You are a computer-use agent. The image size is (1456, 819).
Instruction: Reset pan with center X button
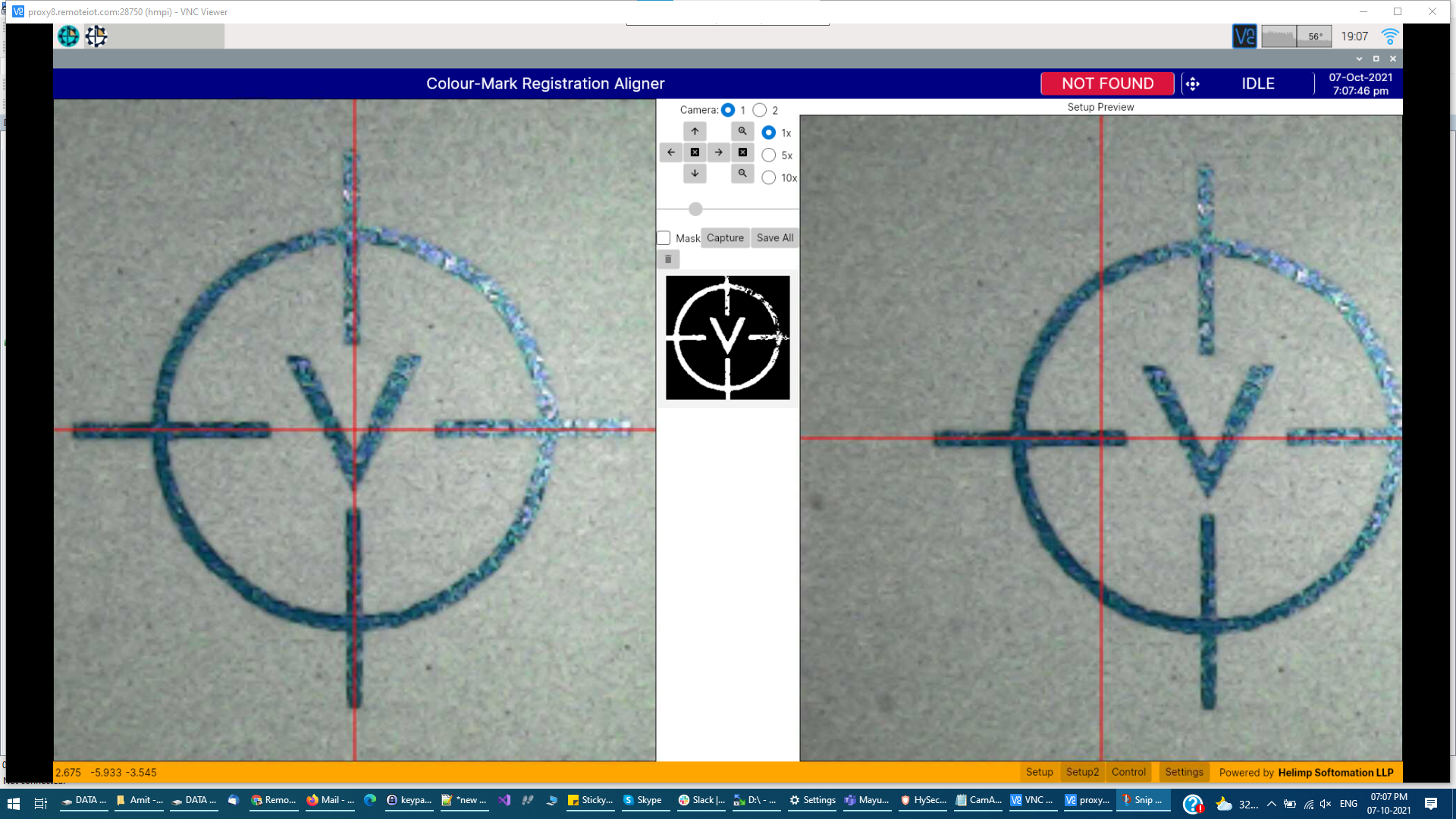pos(695,152)
